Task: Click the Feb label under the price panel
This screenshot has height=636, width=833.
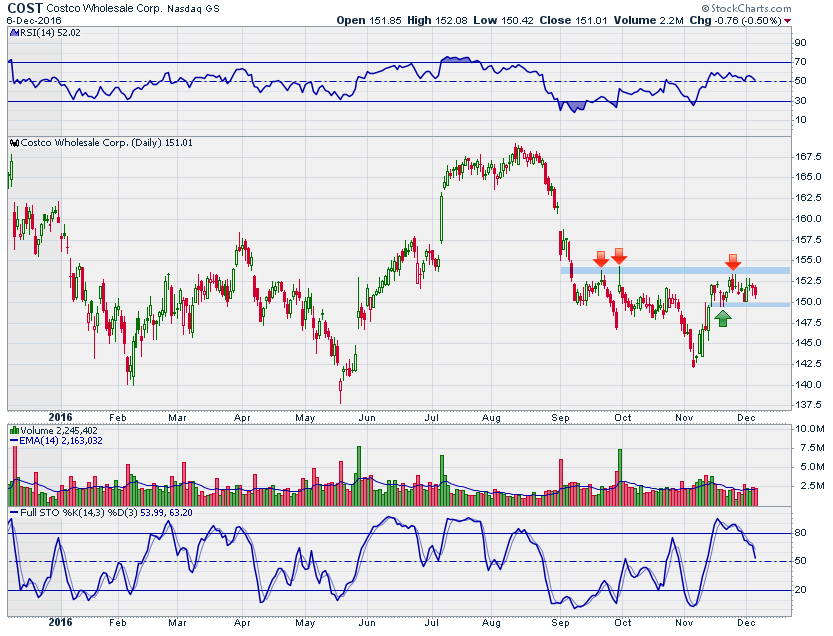Action: tap(118, 418)
